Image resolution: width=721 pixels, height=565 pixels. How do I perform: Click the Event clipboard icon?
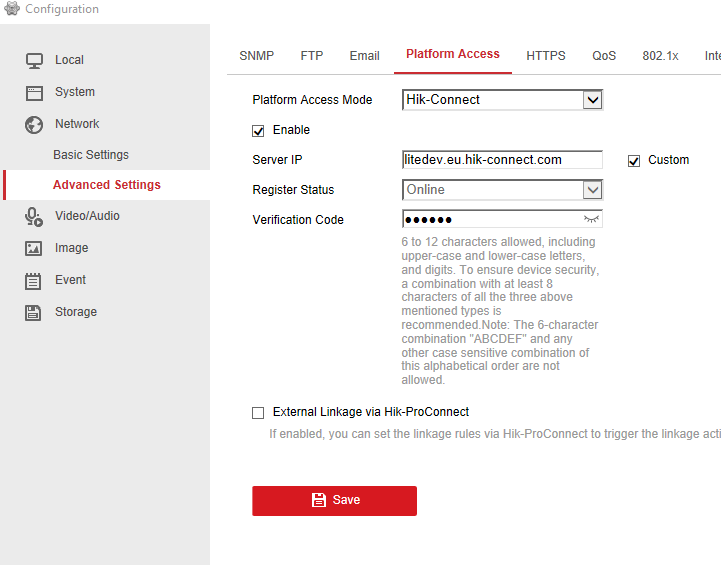[x=34, y=280]
